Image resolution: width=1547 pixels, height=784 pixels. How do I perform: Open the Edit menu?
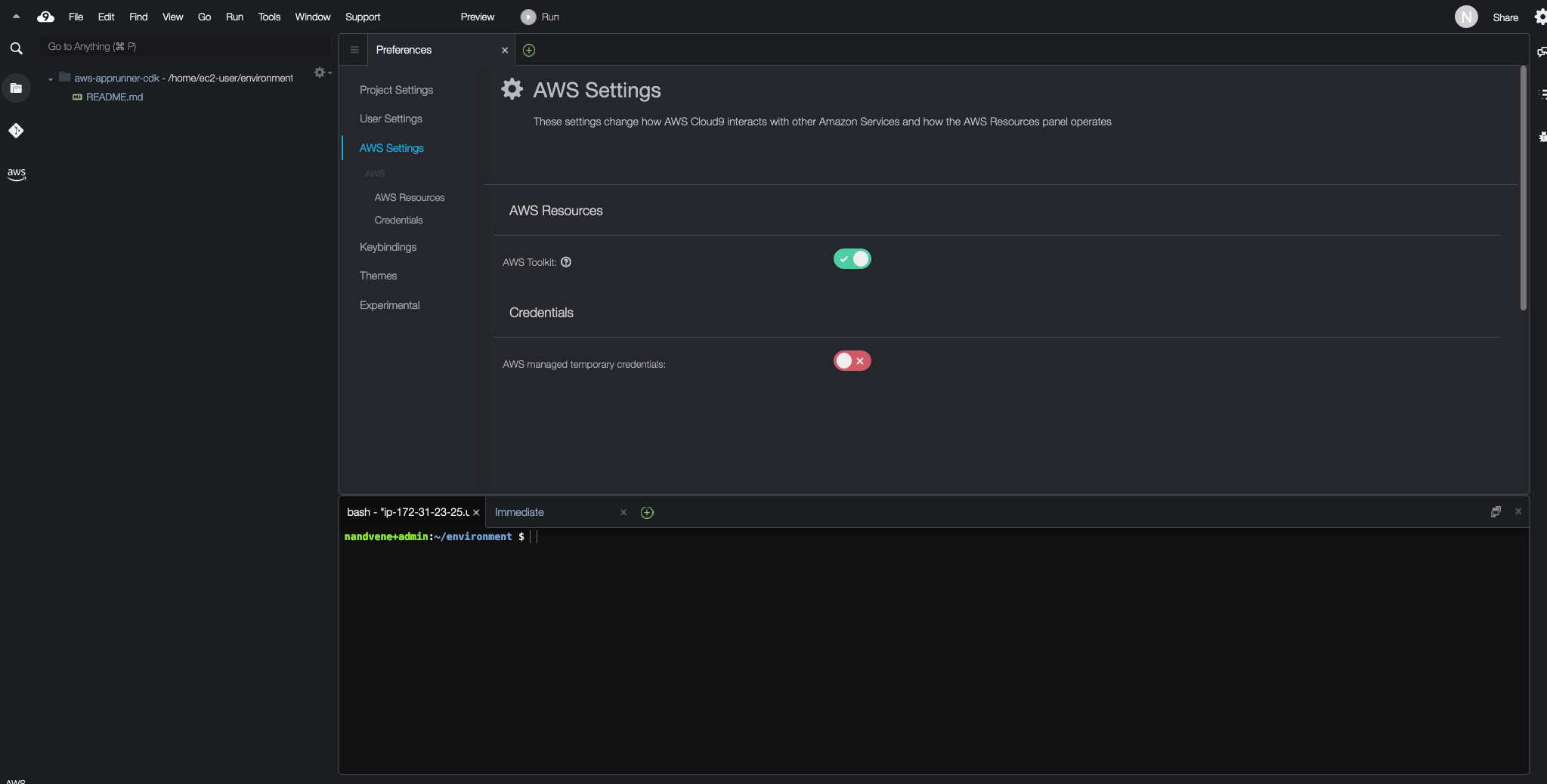tap(106, 17)
